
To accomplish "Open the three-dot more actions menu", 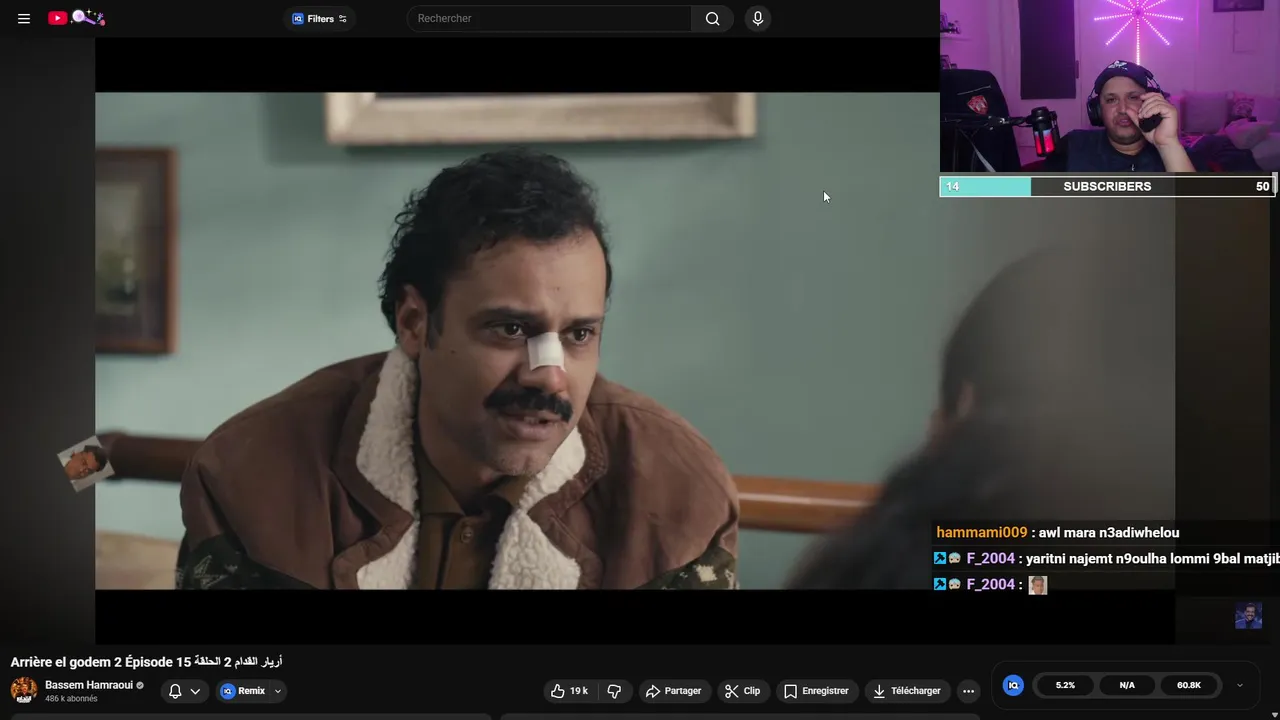I will pos(968,691).
